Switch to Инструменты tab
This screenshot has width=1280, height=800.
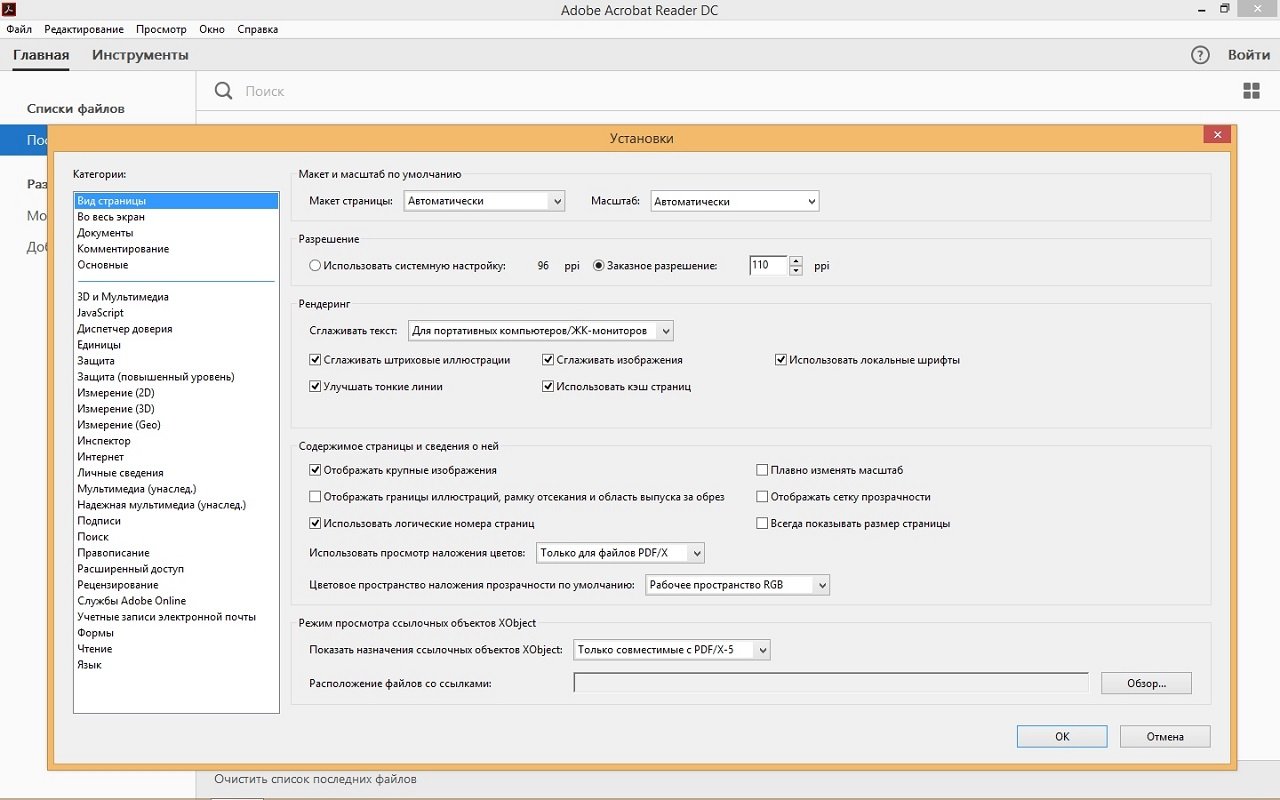click(140, 55)
